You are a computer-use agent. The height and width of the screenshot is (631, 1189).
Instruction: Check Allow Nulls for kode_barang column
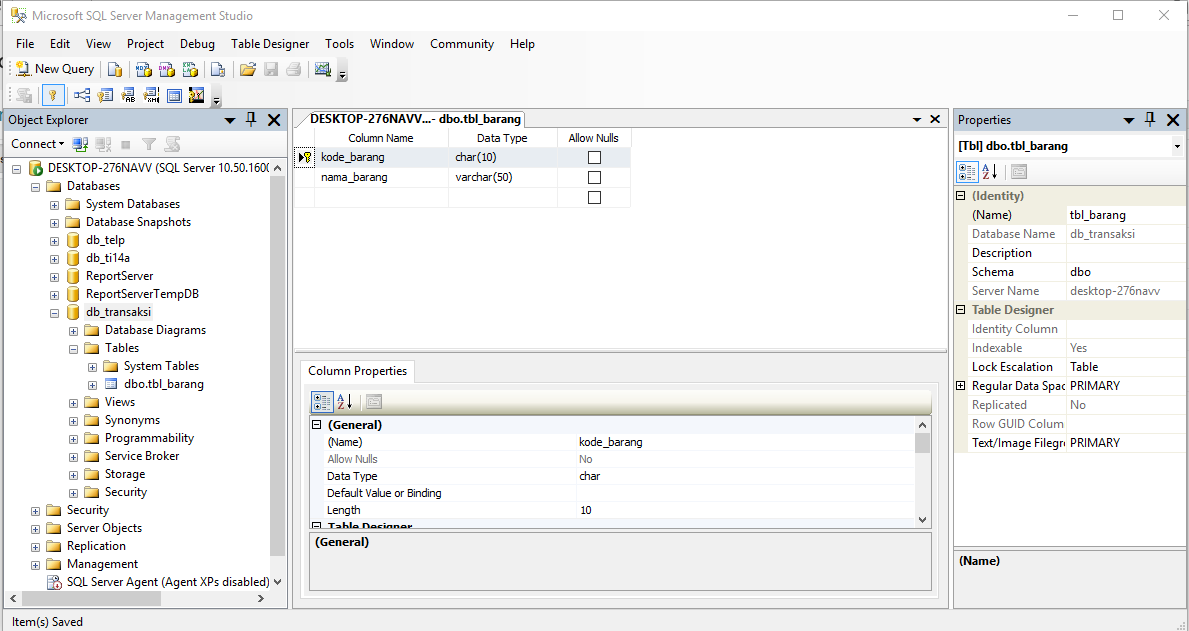coord(595,157)
